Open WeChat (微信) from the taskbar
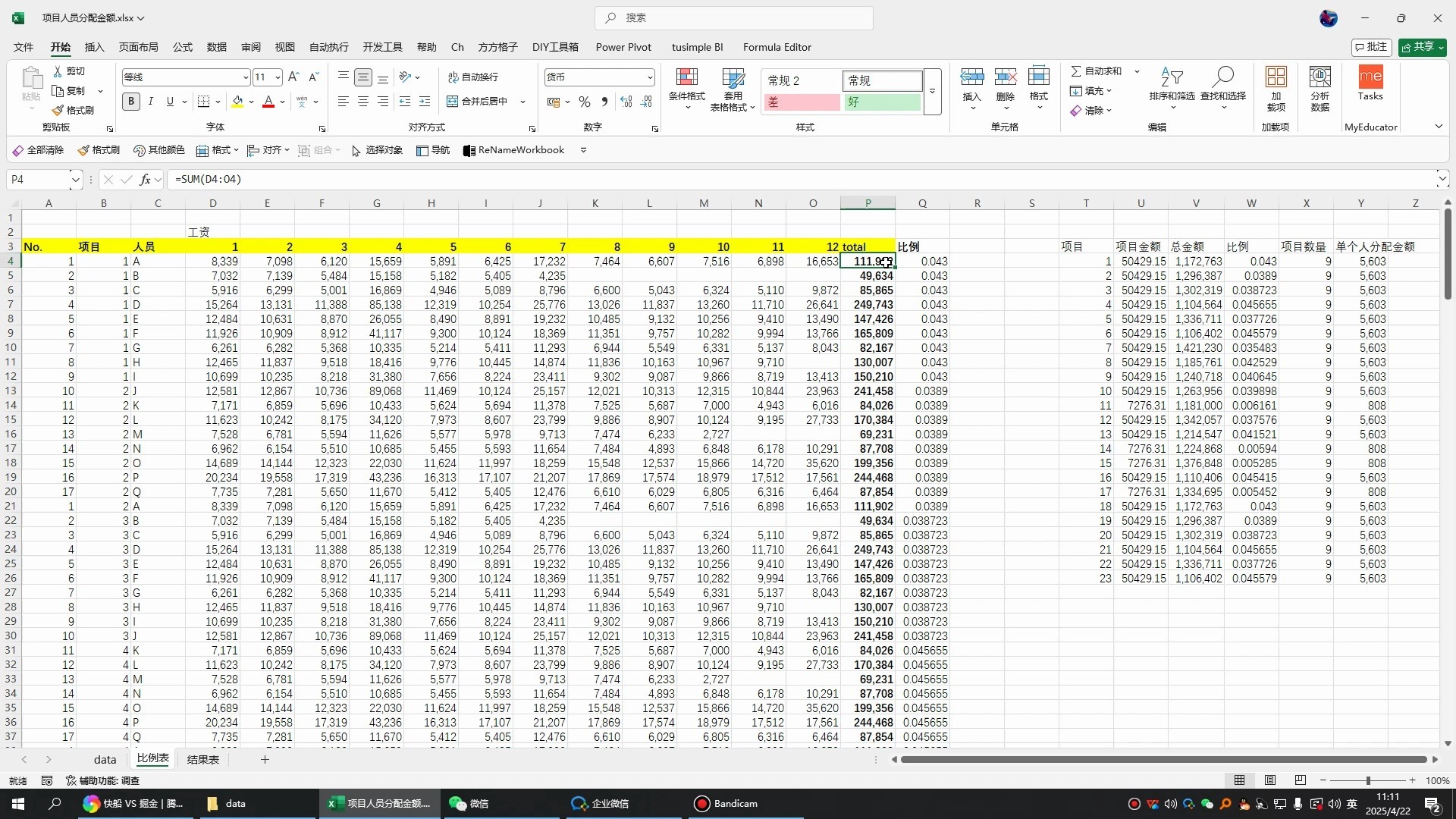The height and width of the screenshot is (819, 1456). (x=469, y=804)
